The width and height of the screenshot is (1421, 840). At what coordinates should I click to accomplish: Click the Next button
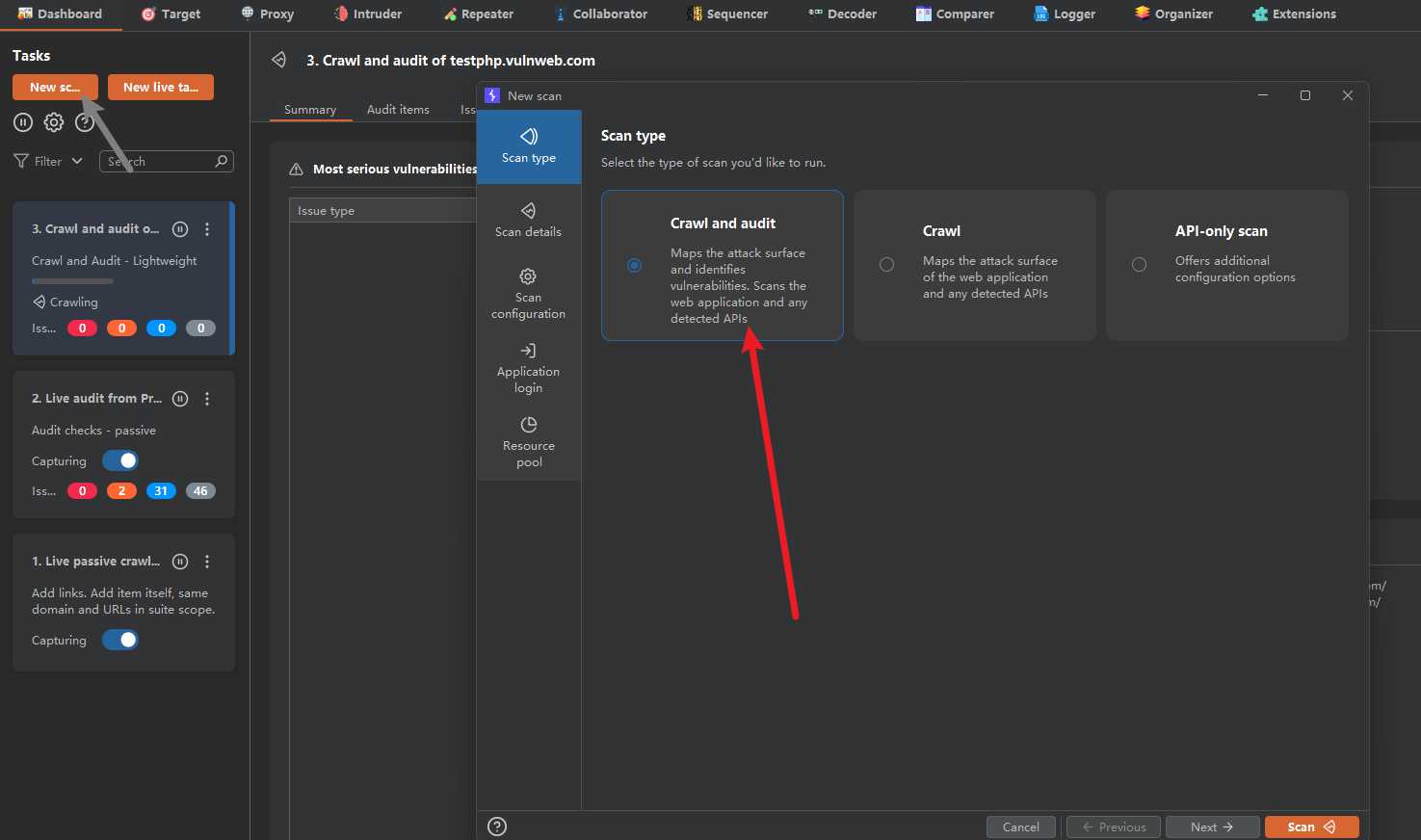1212,827
